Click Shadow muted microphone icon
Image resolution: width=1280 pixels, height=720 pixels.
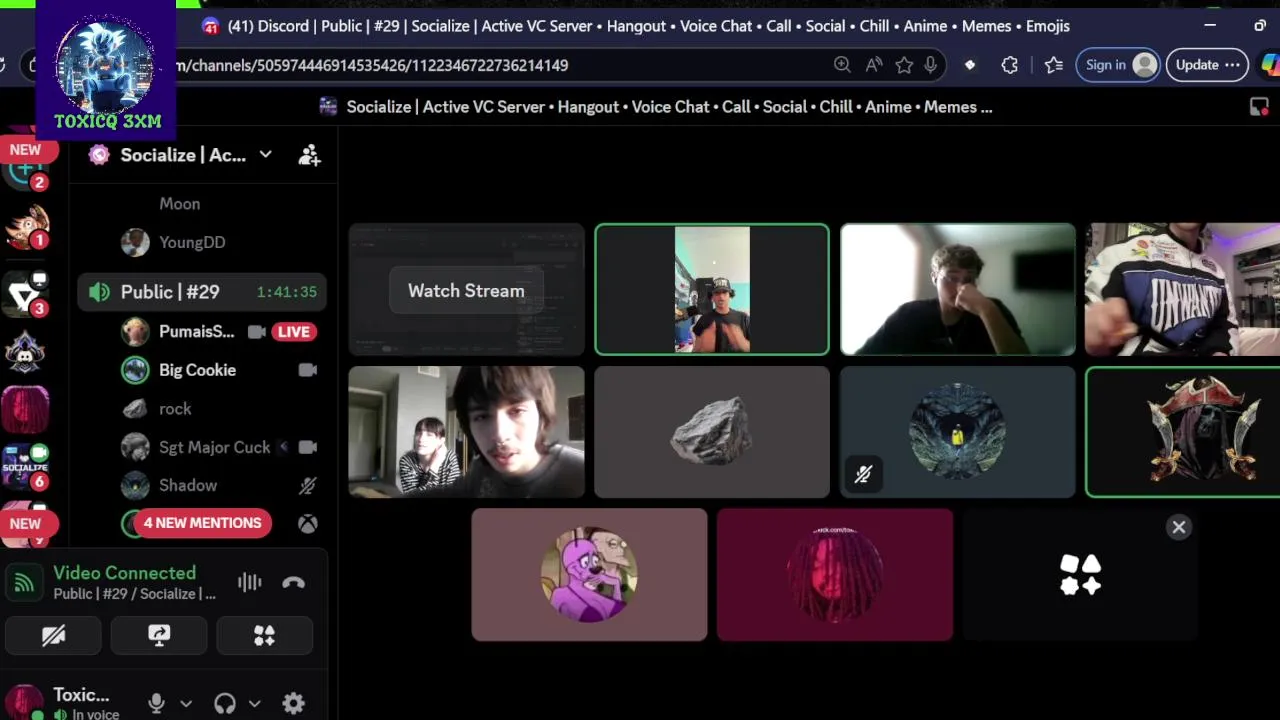tap(308, 485)
